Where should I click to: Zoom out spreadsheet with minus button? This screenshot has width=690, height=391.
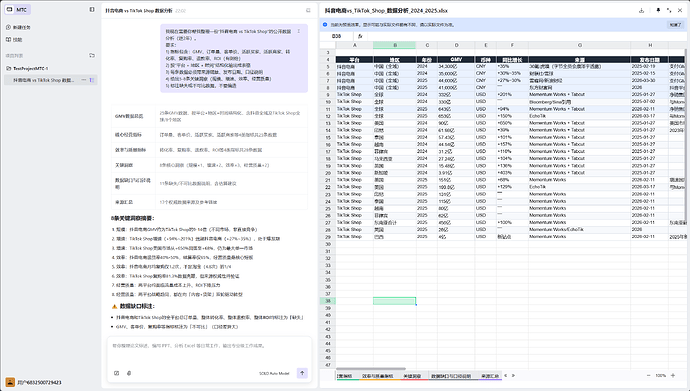[x=648, y=376]
